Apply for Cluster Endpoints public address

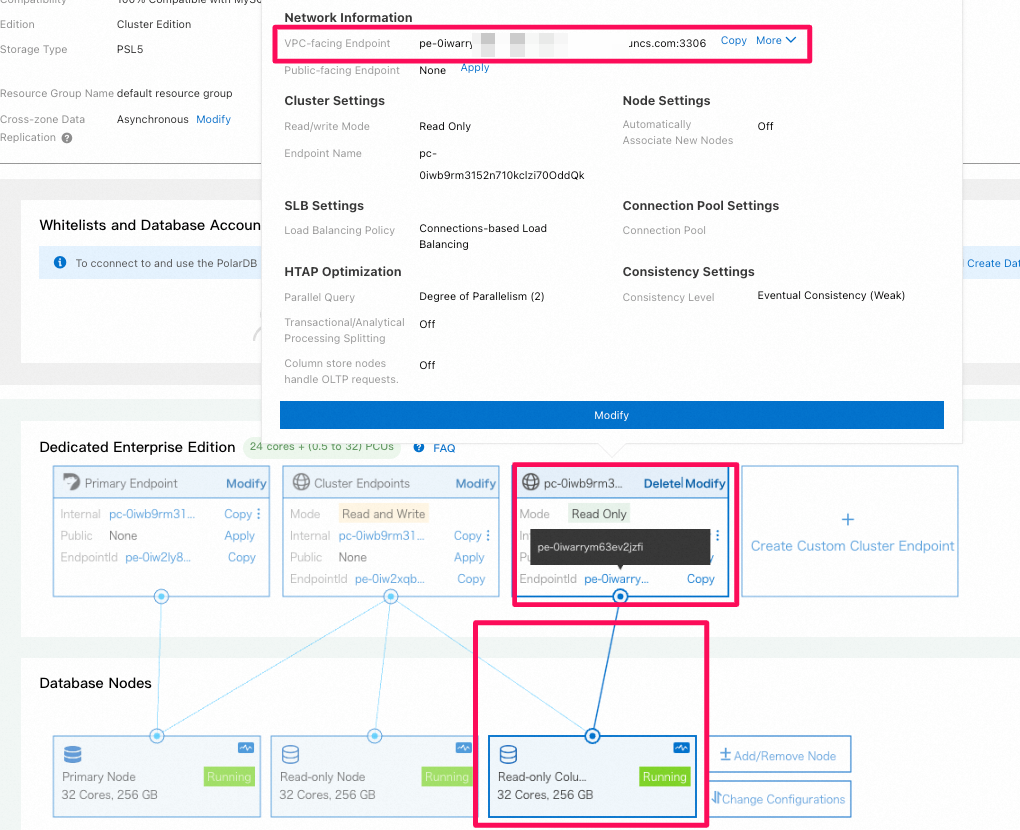(469, 557)
